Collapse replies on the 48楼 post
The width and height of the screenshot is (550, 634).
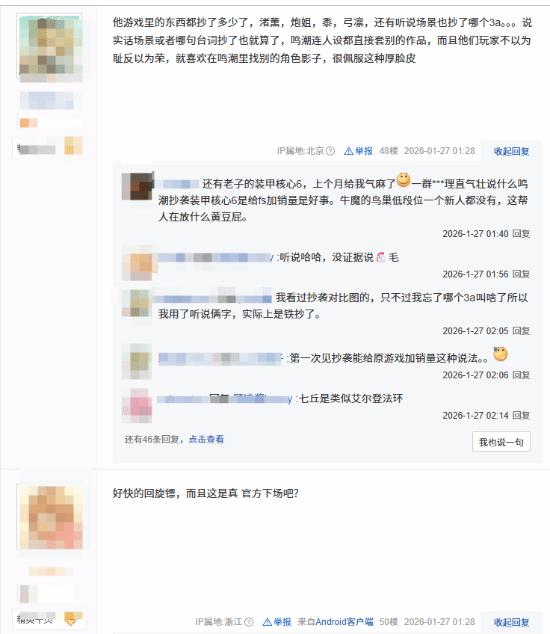coord(512,151)
